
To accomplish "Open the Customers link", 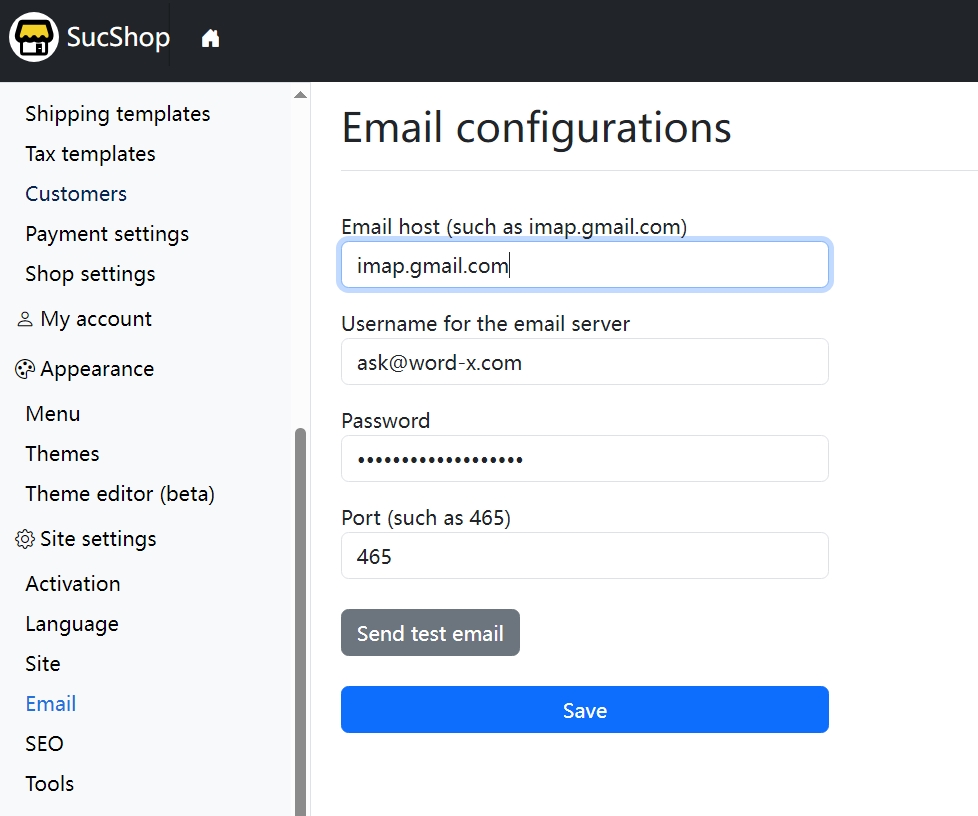I will (x=76, y=194).
